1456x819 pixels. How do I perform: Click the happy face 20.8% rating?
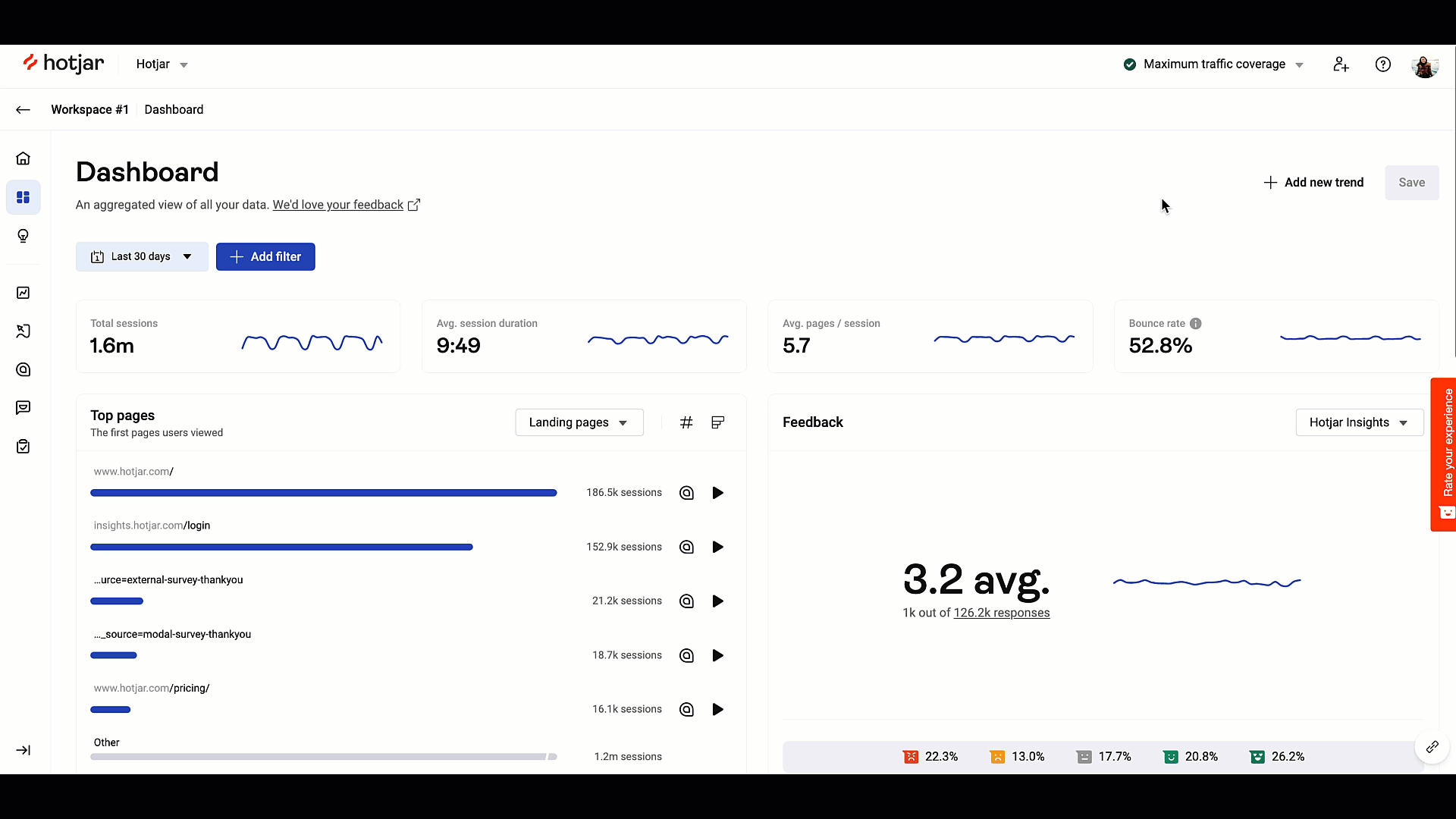[1191, 757]
